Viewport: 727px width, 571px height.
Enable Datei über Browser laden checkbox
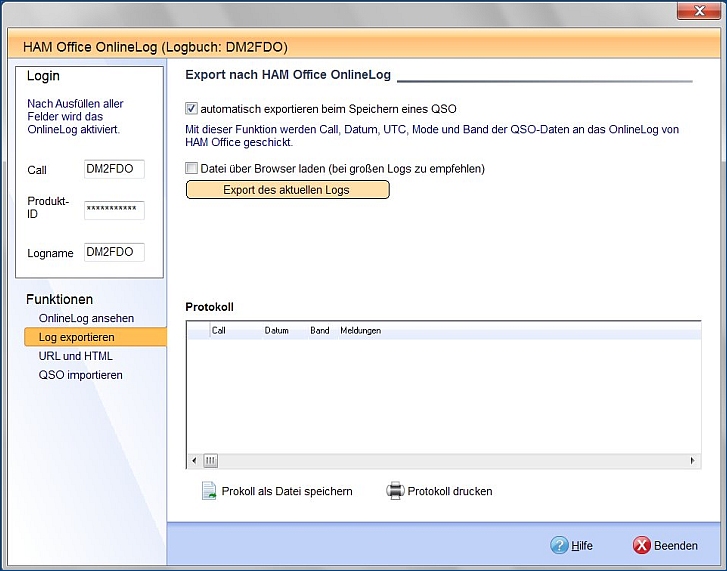click(x=191, y=168)
